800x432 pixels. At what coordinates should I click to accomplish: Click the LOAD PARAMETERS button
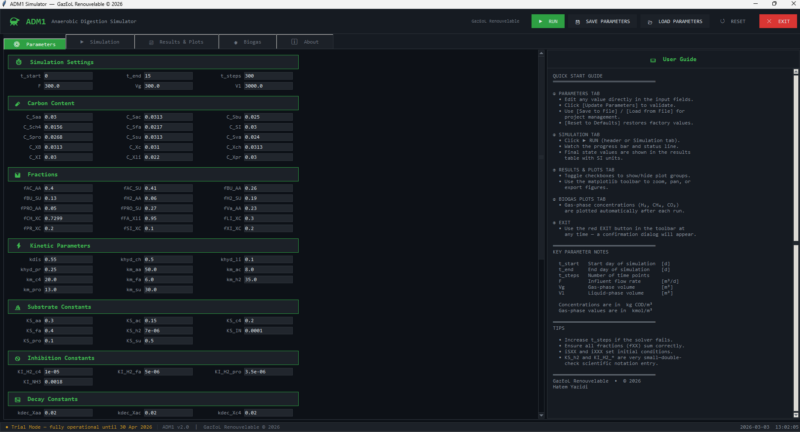[x=673, y=21]
